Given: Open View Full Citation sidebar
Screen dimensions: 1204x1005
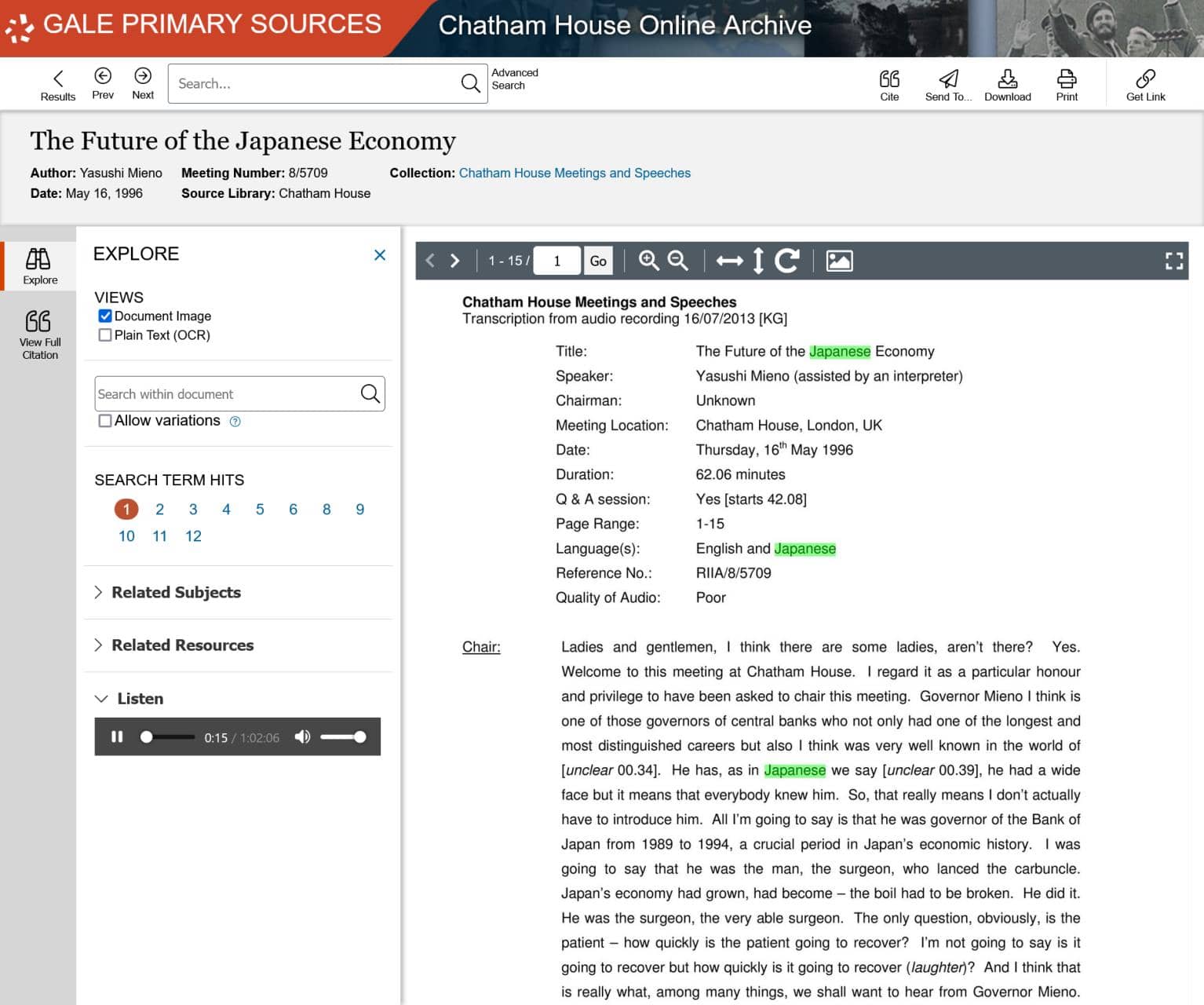Looking at the screenshot, I should tap(40, 334).
